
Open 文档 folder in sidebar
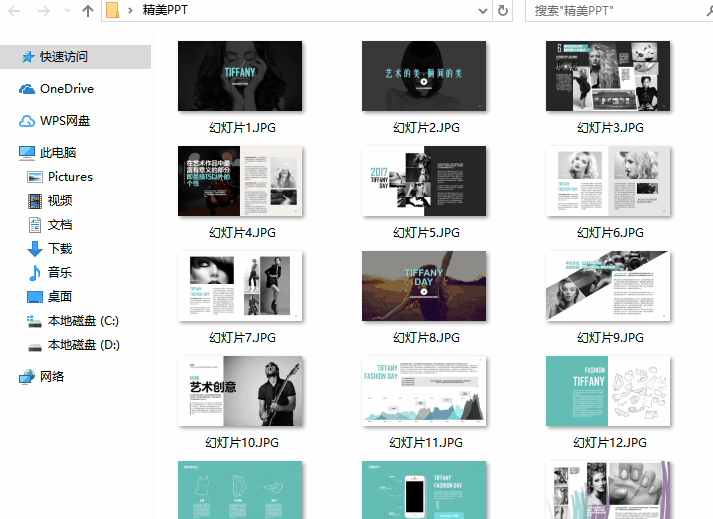tap(60, 225)
